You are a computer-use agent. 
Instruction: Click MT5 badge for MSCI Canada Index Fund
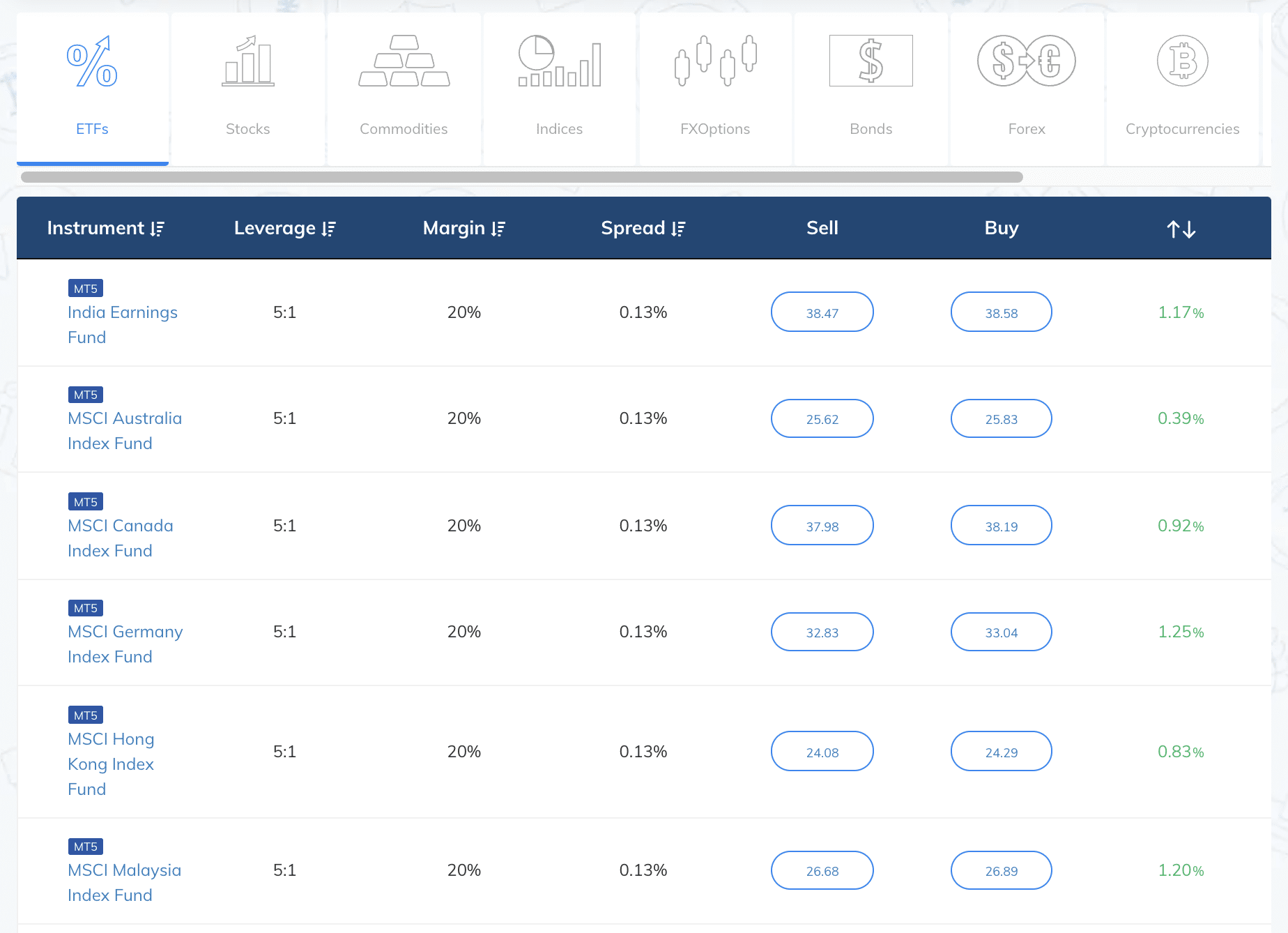tap(86, 502)
